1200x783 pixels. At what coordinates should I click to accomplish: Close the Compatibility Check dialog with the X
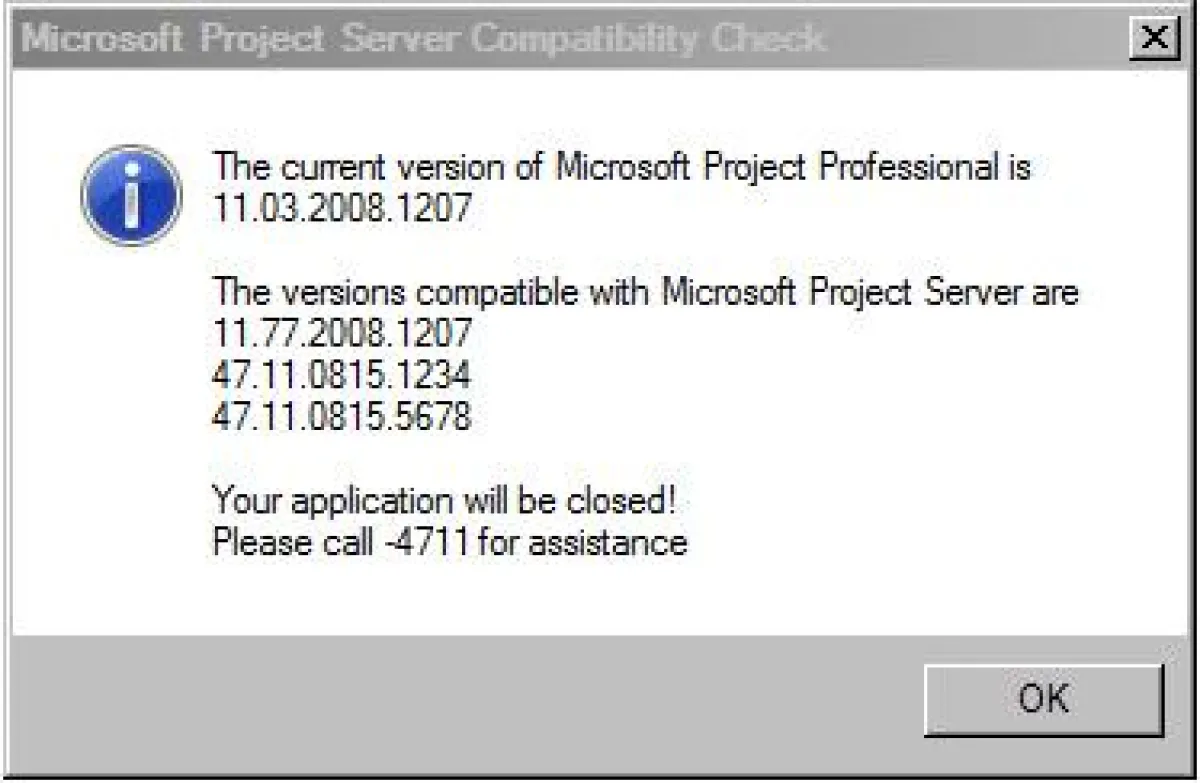point(1155,37)
